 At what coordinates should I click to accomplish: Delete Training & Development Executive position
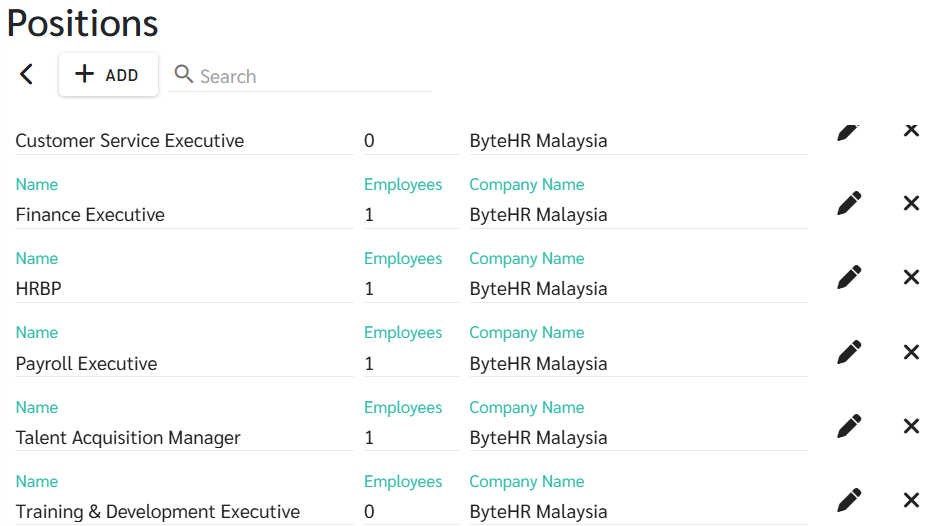911,500
